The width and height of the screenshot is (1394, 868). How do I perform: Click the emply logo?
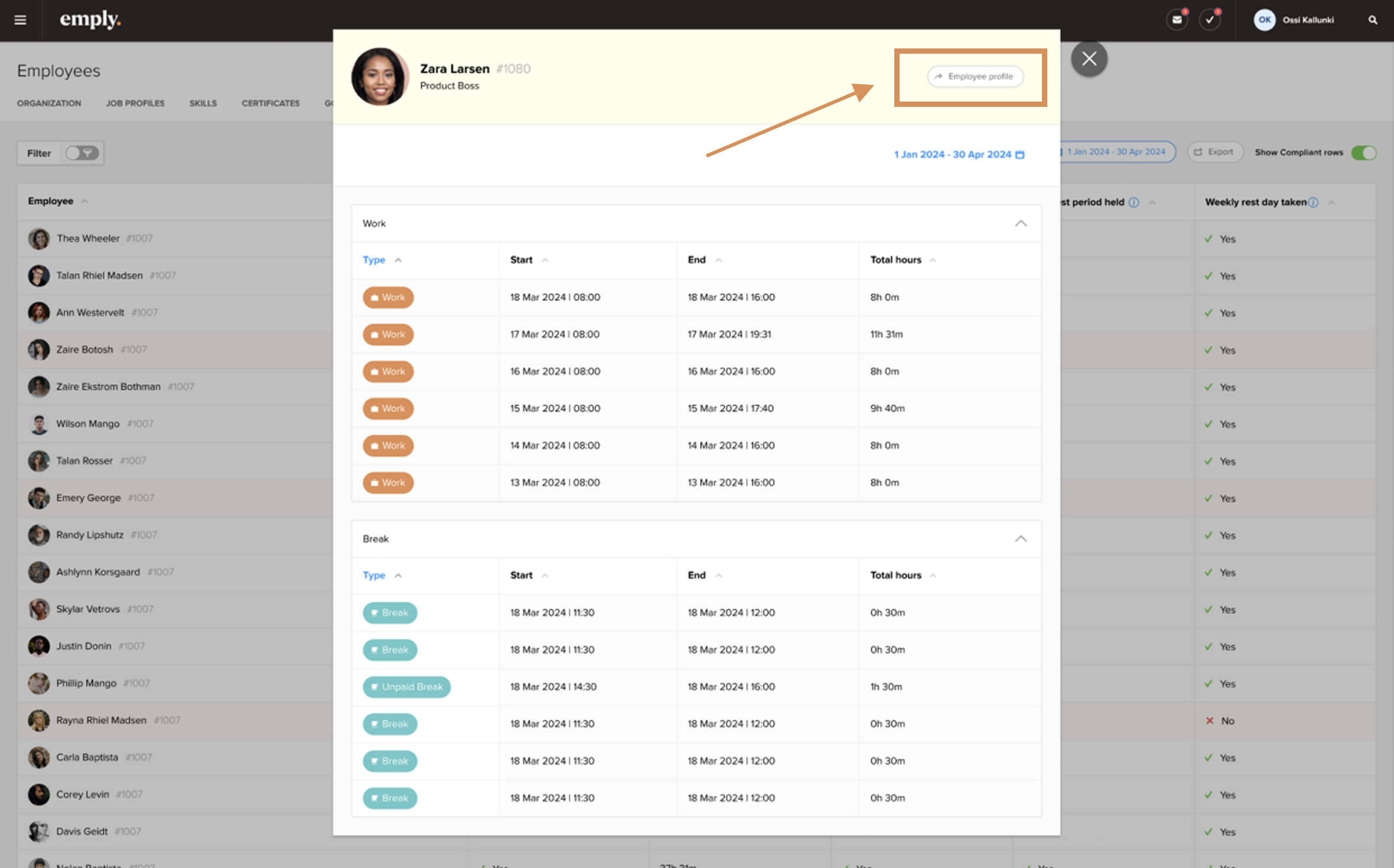[x=90, y=19]
